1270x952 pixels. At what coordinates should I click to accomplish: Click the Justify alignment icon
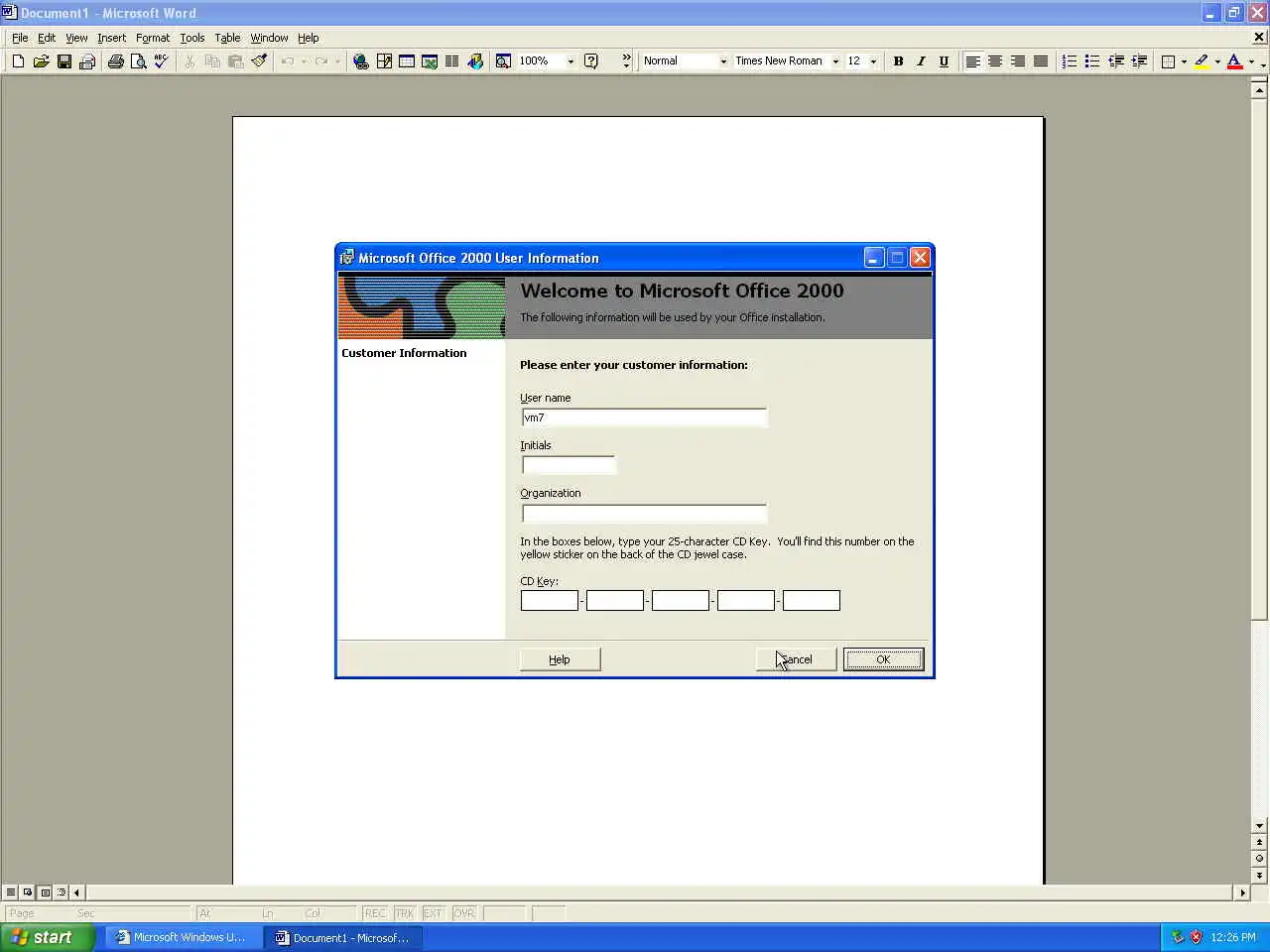[x=1040, y=61]
